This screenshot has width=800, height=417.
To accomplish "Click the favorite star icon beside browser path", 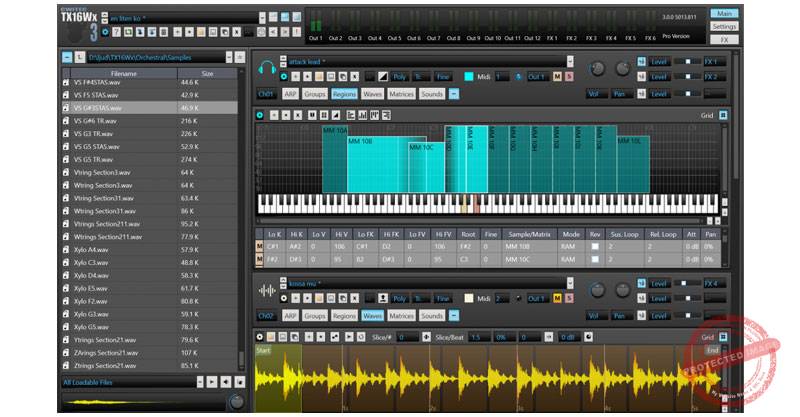I will (239, 57).
